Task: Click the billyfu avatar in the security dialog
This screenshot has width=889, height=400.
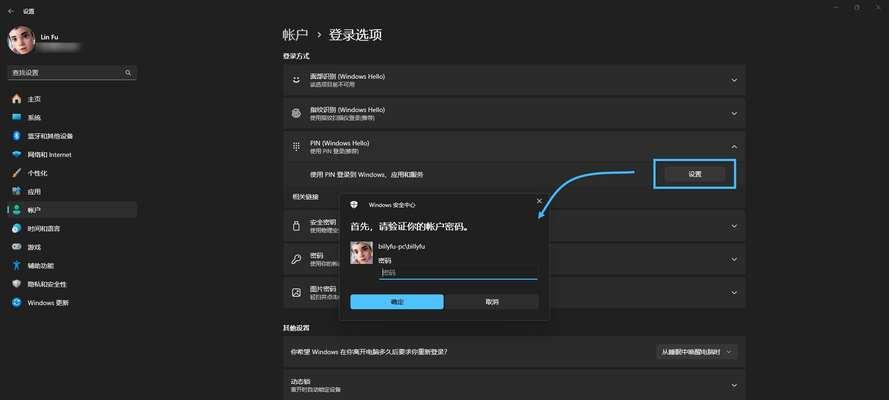Action: pos(361,253)
